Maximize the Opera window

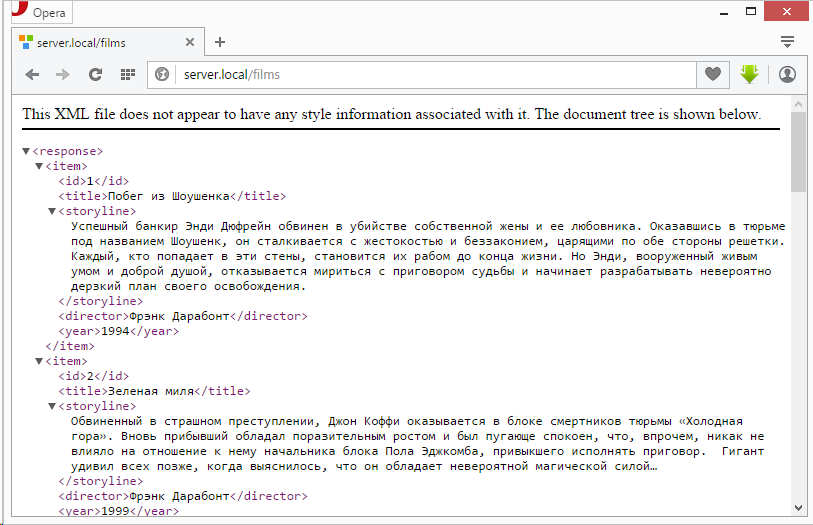[x=751, y=11]
